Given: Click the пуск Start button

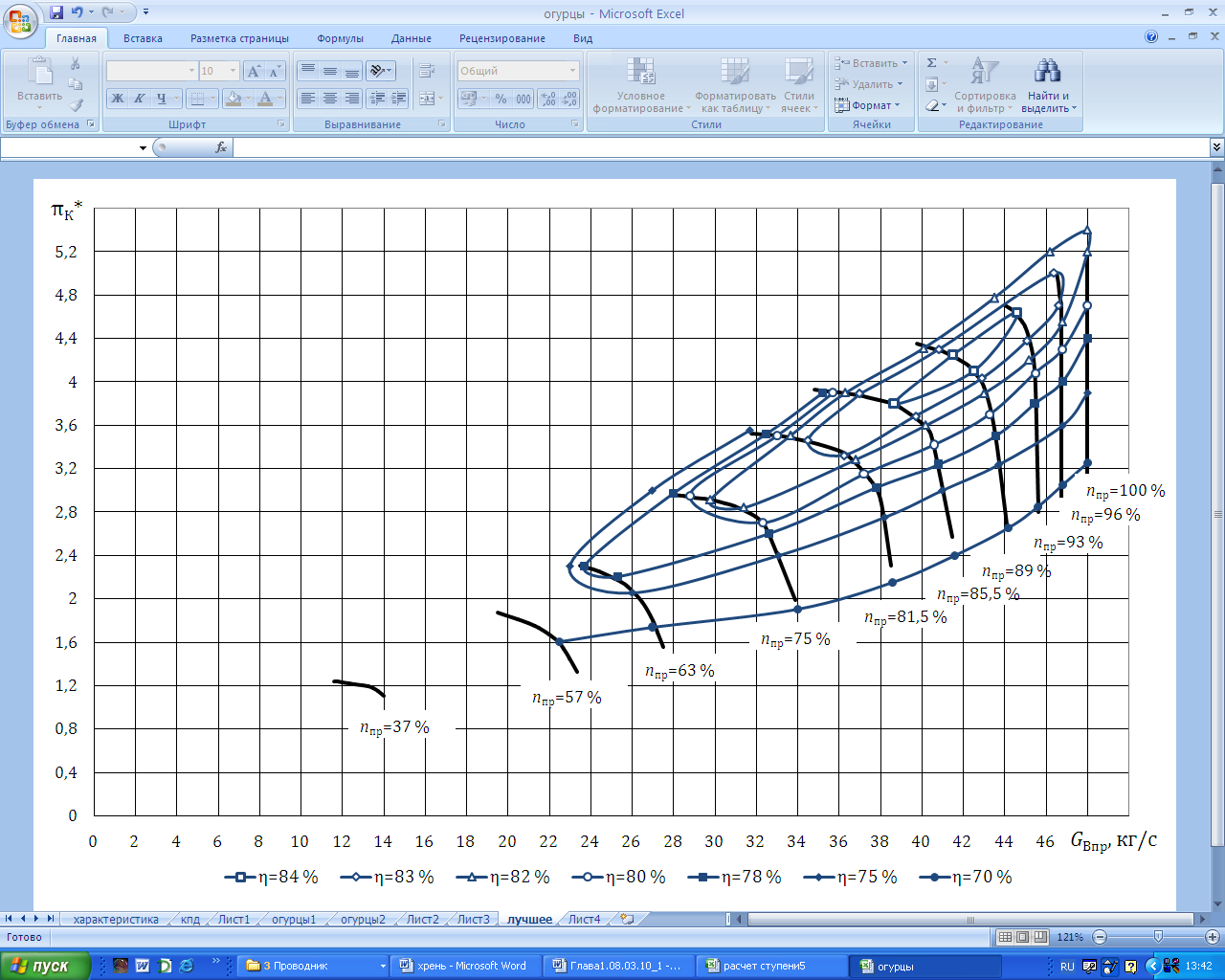Looking at the screenshot, I should [x=46, y=966].
